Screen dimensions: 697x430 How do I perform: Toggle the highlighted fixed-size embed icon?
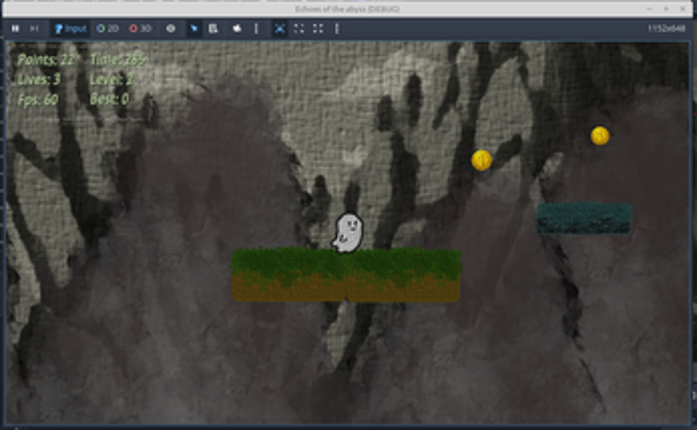pyautogui.click(x=279, y=29)
